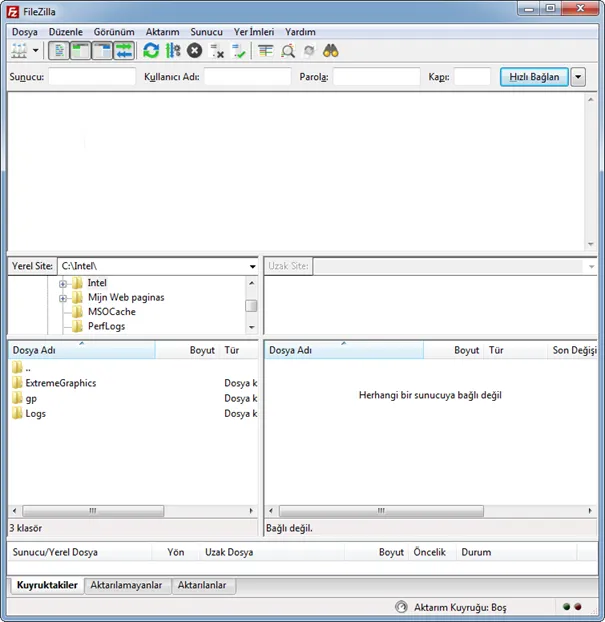
Task: Click the local file list horizontal scrollbar
Action: tap(93, 511)
